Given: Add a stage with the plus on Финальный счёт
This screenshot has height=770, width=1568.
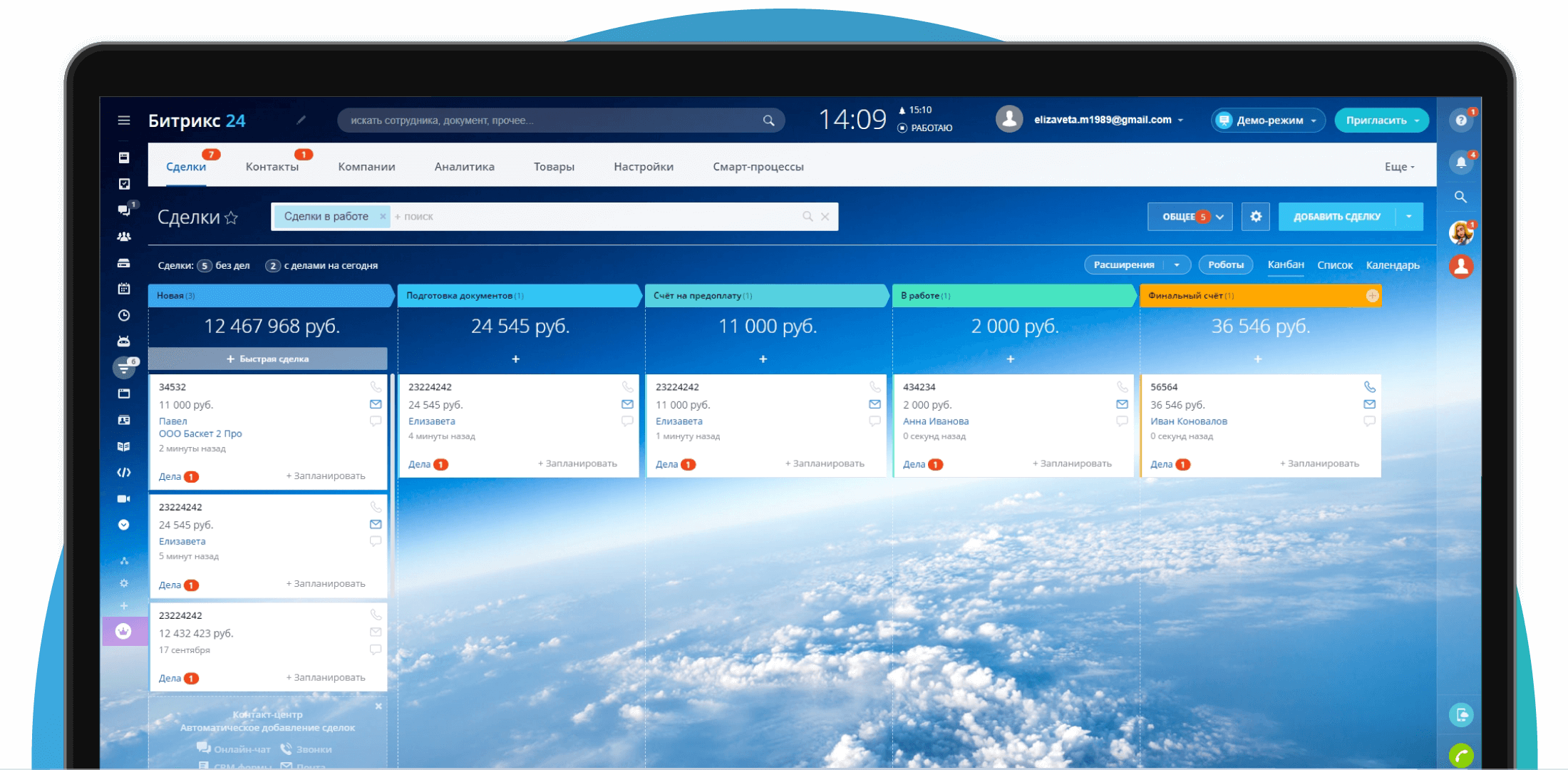Looking at the screenshot, I should (1372, 295).
